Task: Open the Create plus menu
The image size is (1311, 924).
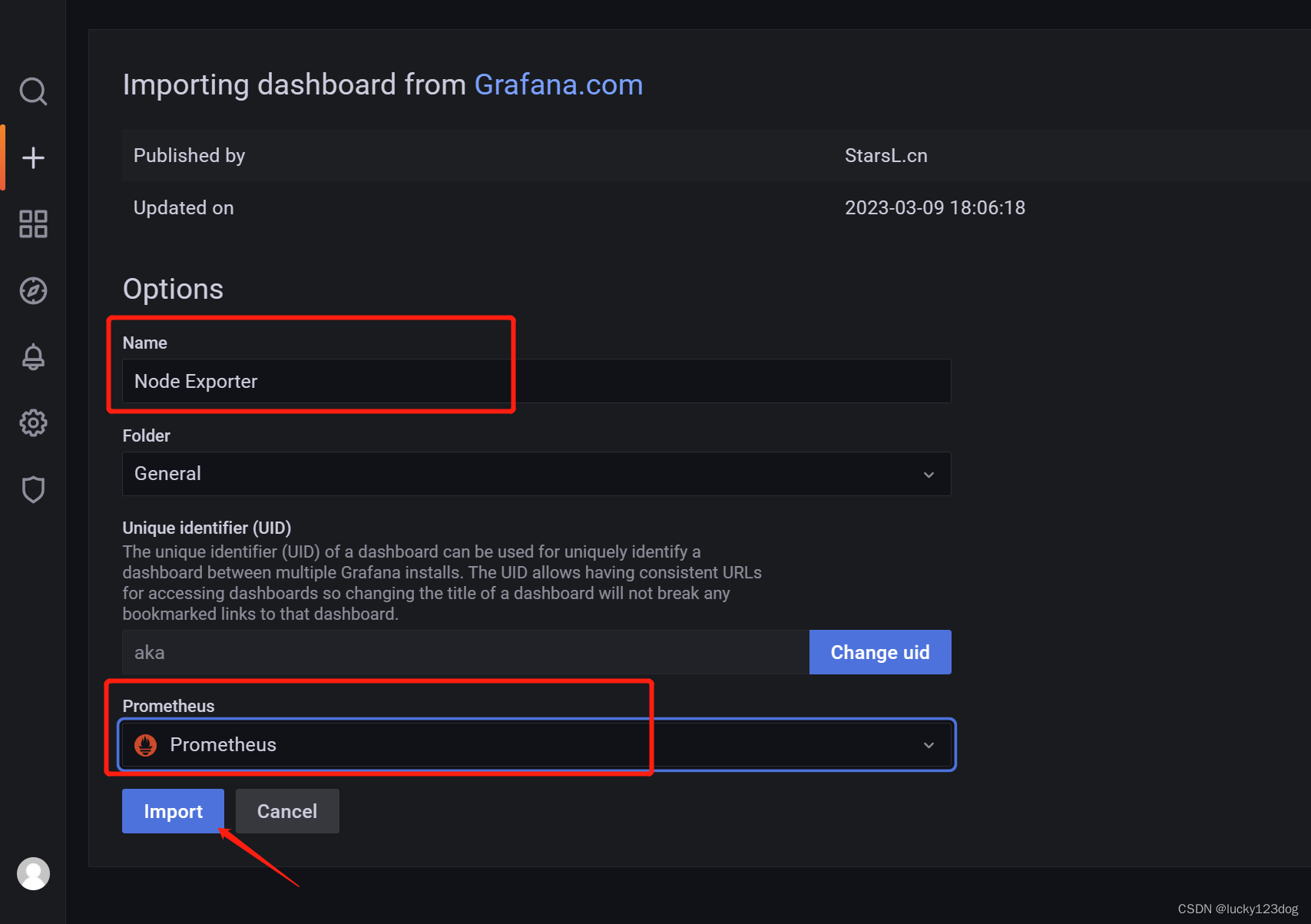Action: pyautogui.click(x=33, y=158)
